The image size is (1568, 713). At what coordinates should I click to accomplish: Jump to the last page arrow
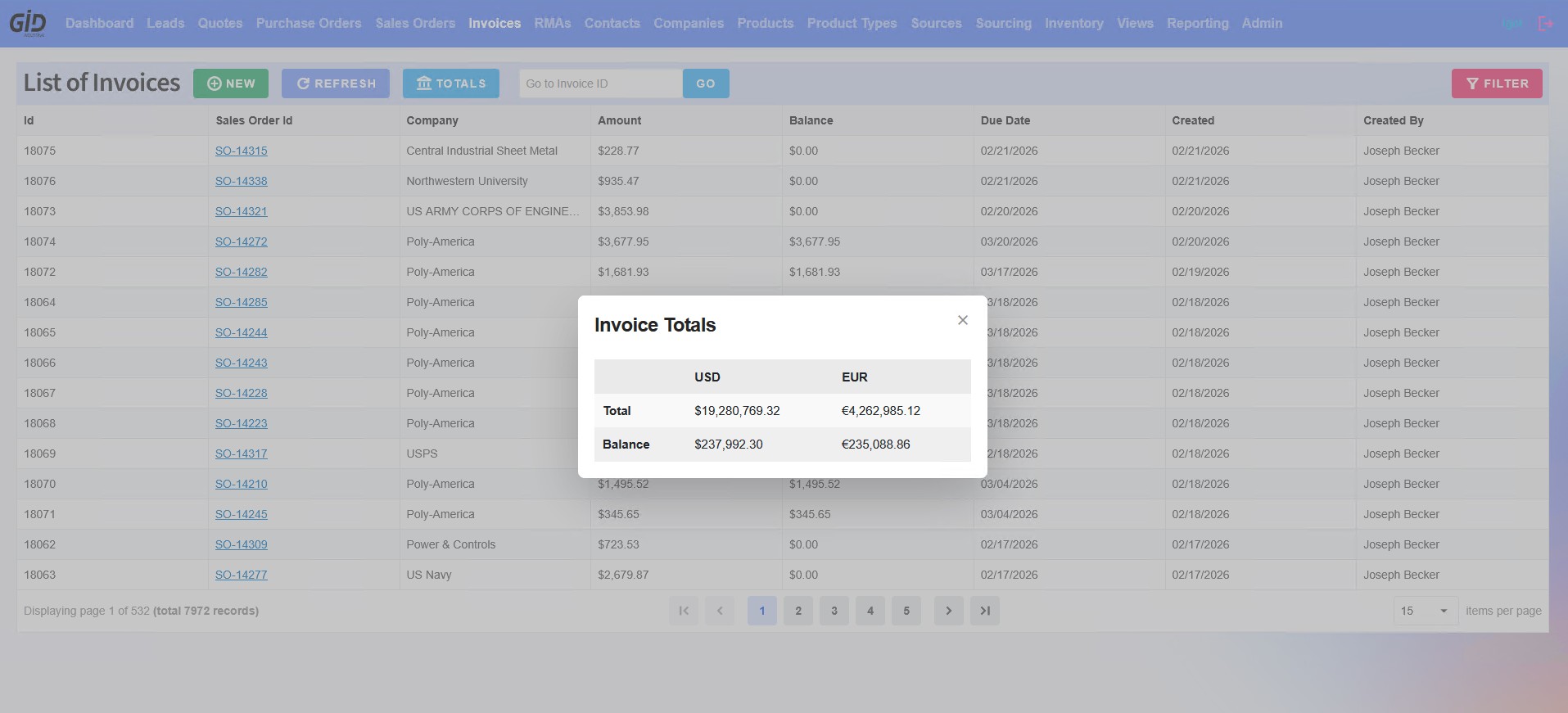[x=985, y=611]
